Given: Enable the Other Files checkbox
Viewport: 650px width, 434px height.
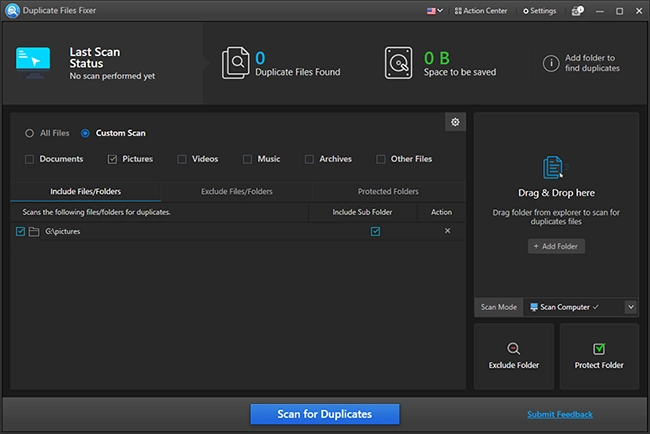Looking at the screenshot, I should coord(380,159).
